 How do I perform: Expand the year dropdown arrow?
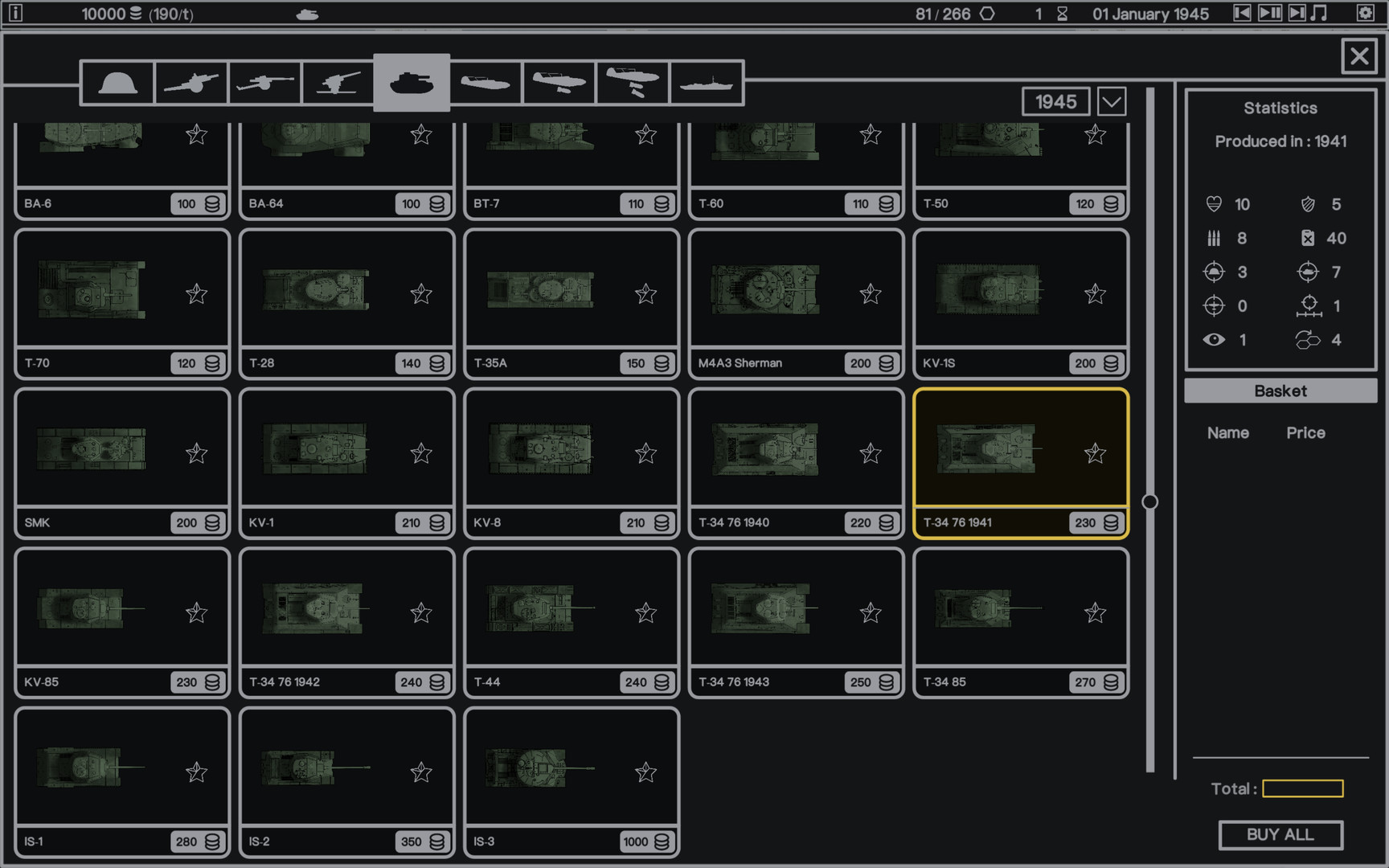(1112, 102)
